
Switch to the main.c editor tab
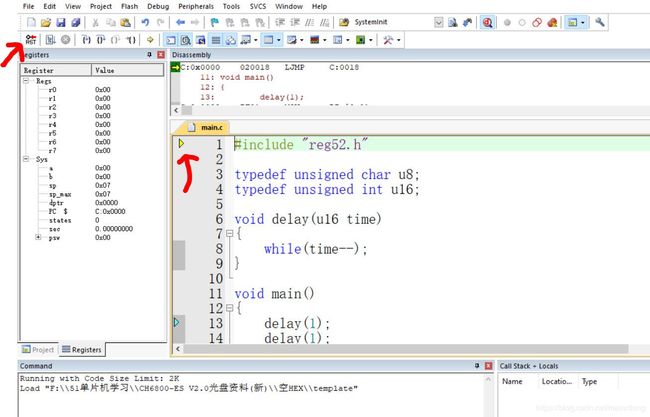pyautogui.click(x=206, y=127)
